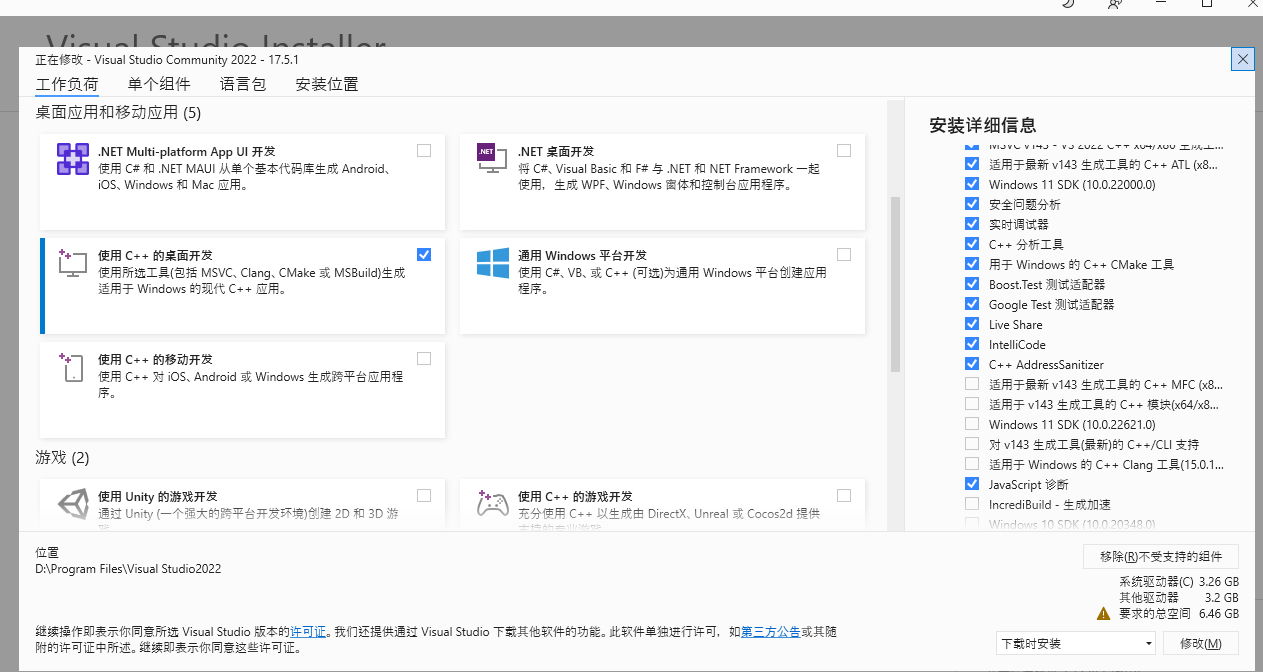Check the 使用 C++ 的移动开发 workload
Image resolution: width=1263 pixels, height=672 pixels.
[424, 358]
